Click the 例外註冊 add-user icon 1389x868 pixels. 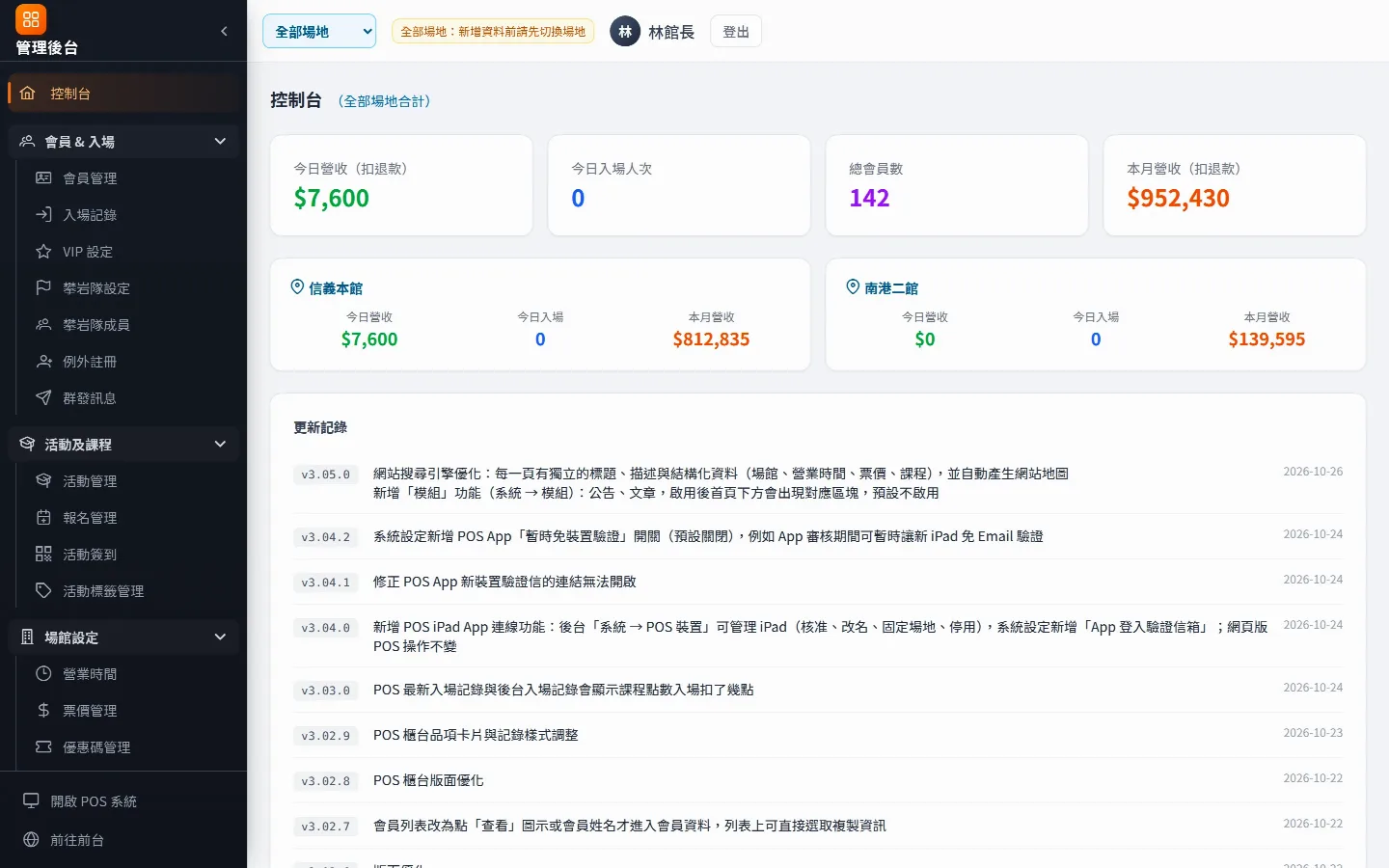coord(43,361)
